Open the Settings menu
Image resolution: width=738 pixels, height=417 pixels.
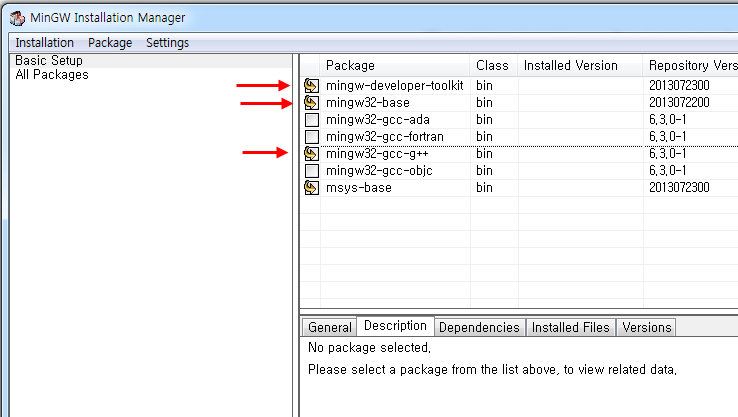tap(168, 43)
